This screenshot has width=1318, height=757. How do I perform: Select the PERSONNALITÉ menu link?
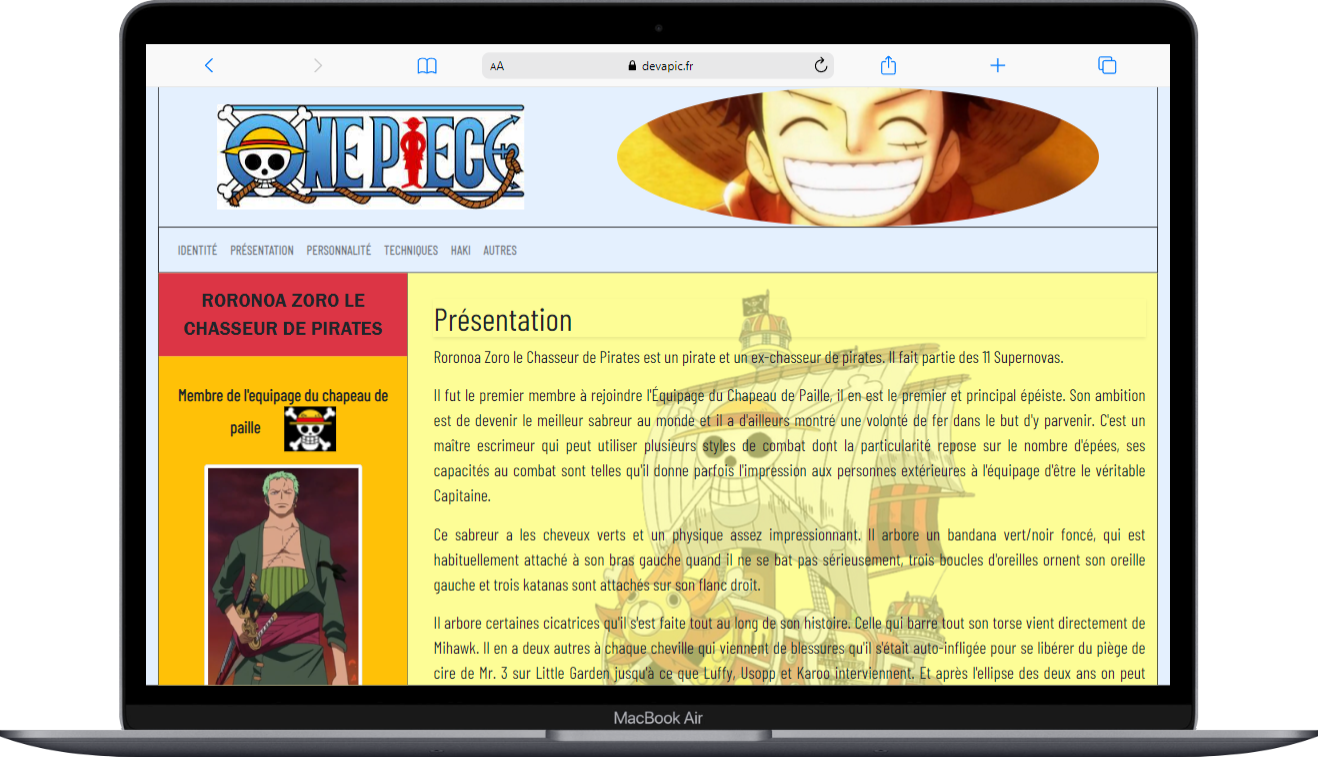pyautogui.click(x=339, y=251)
